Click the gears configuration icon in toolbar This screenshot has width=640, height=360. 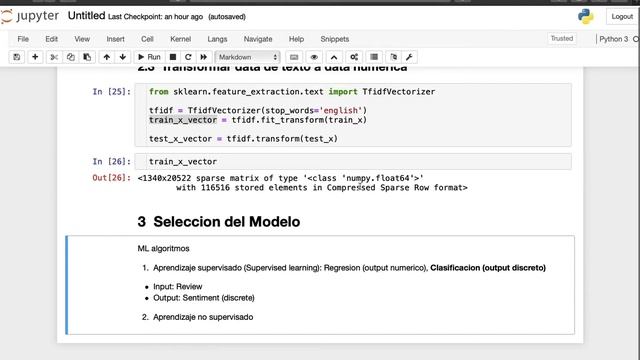[x=354, y=57]
